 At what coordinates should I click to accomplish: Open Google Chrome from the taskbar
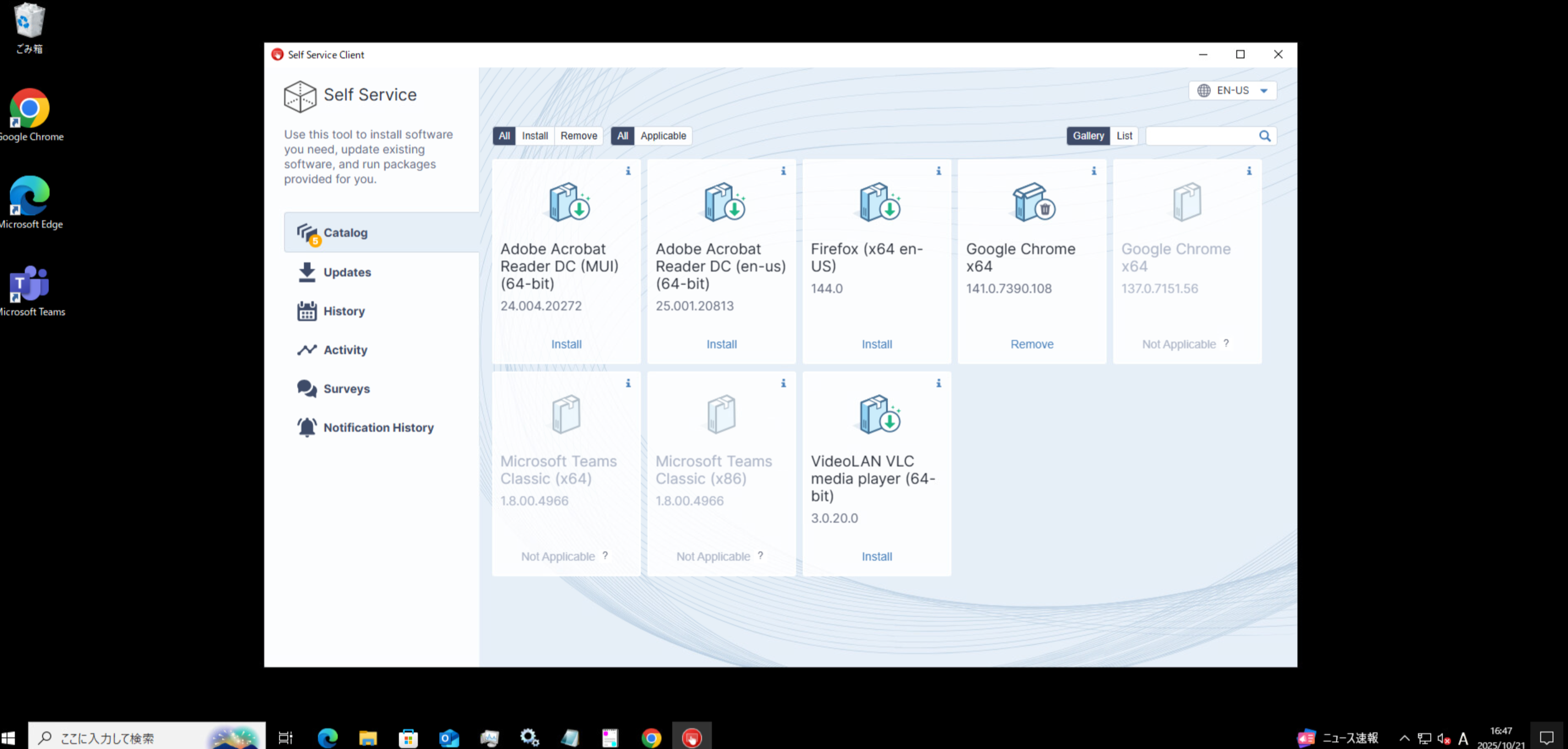(651, 738)
